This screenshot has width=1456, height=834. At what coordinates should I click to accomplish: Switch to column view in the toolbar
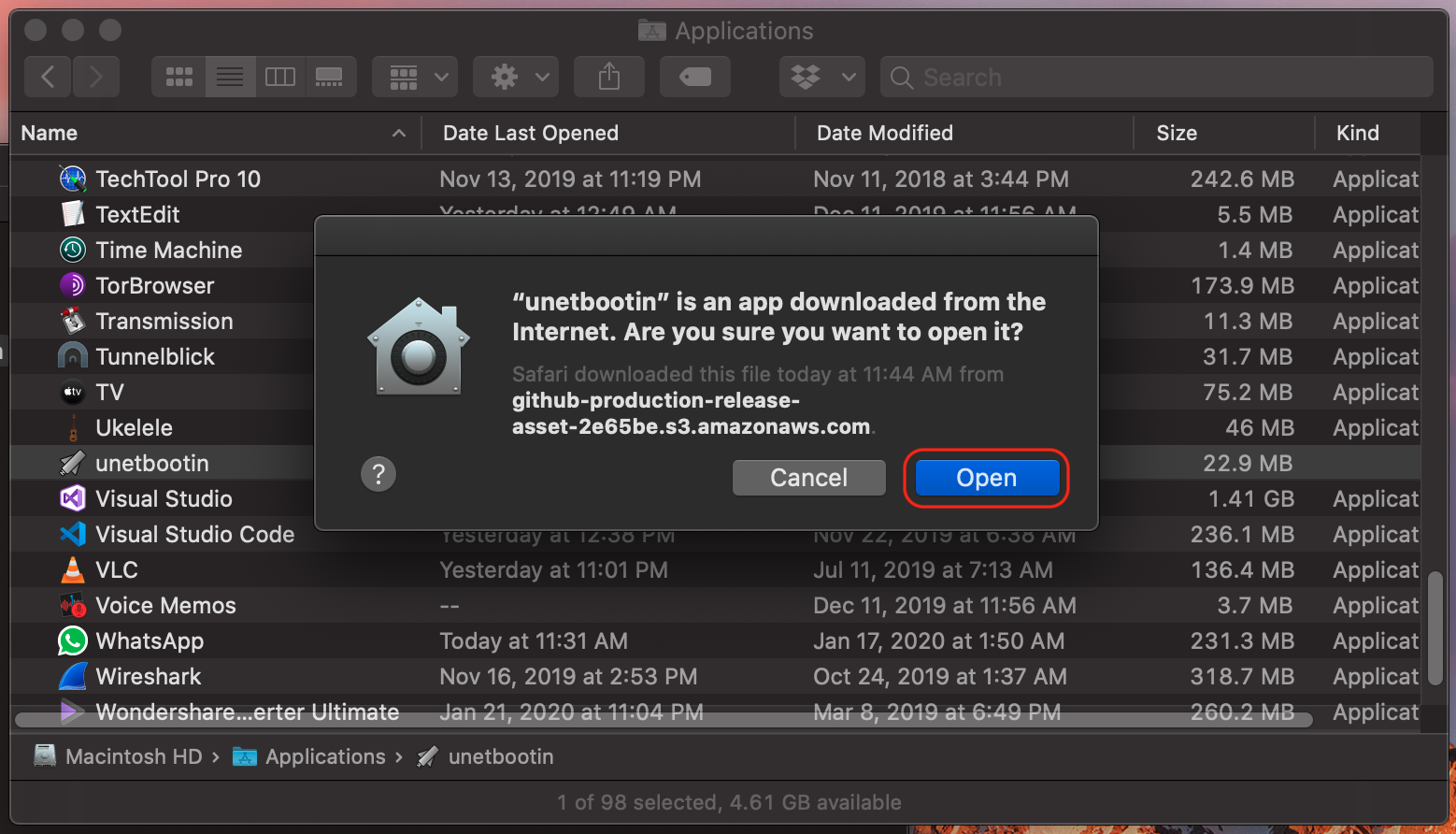click(280, 77)
